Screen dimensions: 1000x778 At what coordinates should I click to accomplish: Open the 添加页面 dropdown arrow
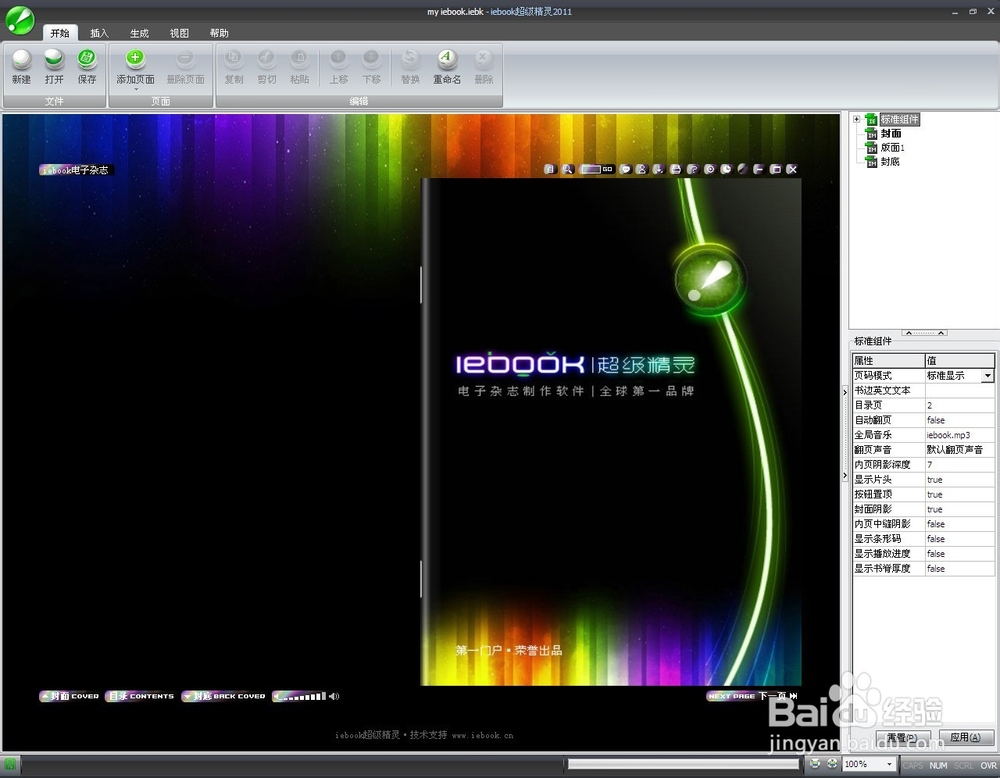pos(135,89)
